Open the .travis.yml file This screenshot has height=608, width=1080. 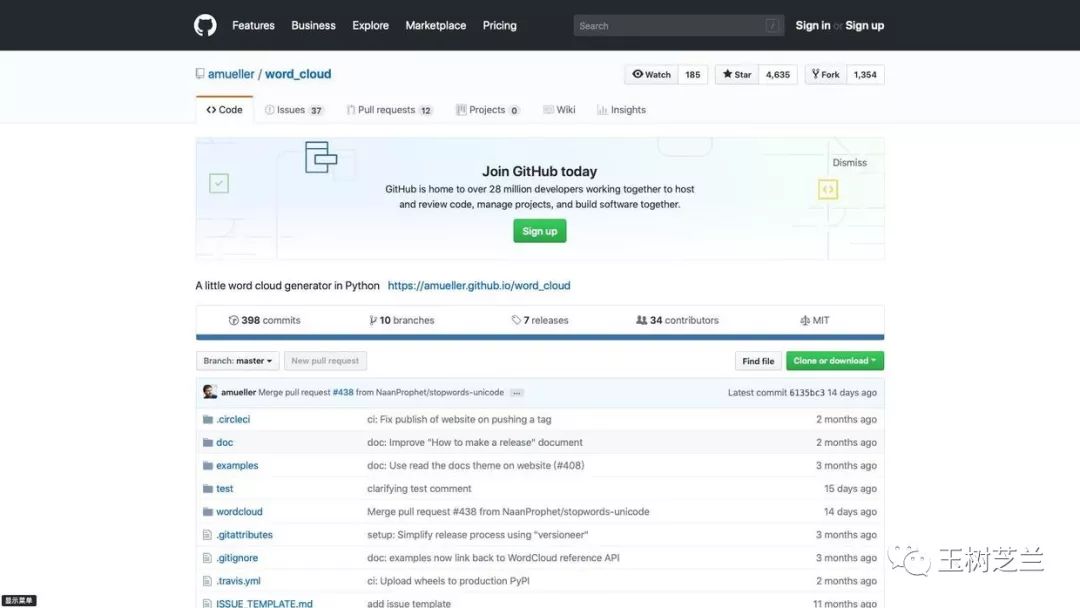[x=238, y=580]
